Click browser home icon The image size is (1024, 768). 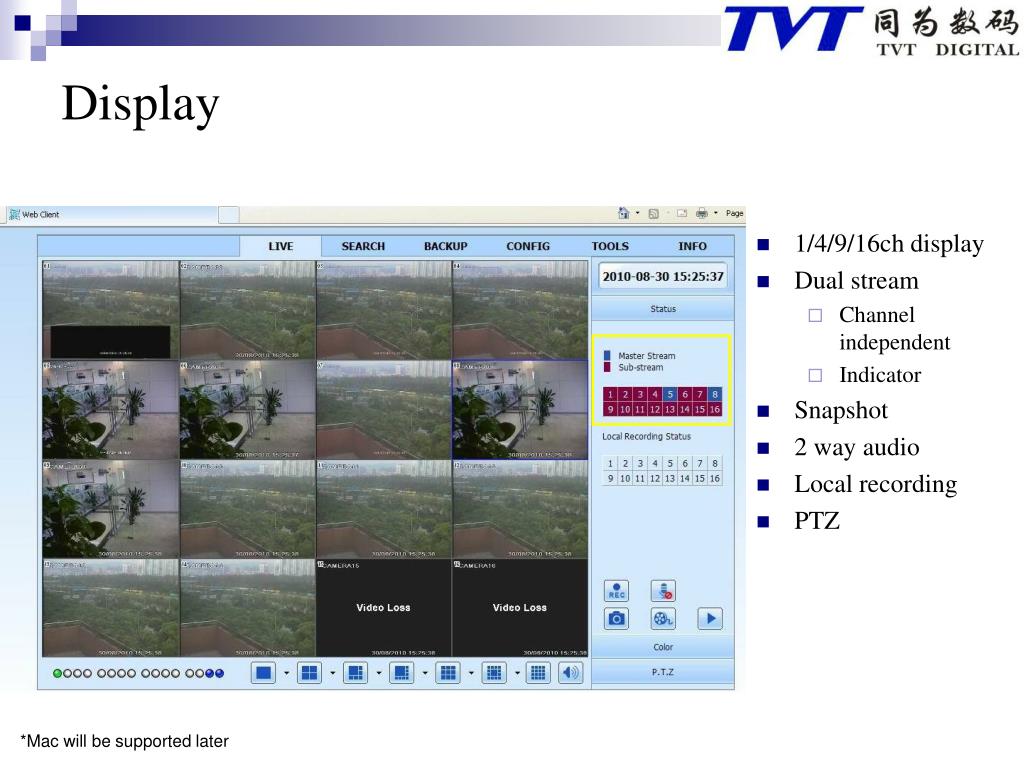tap(624, 213)
